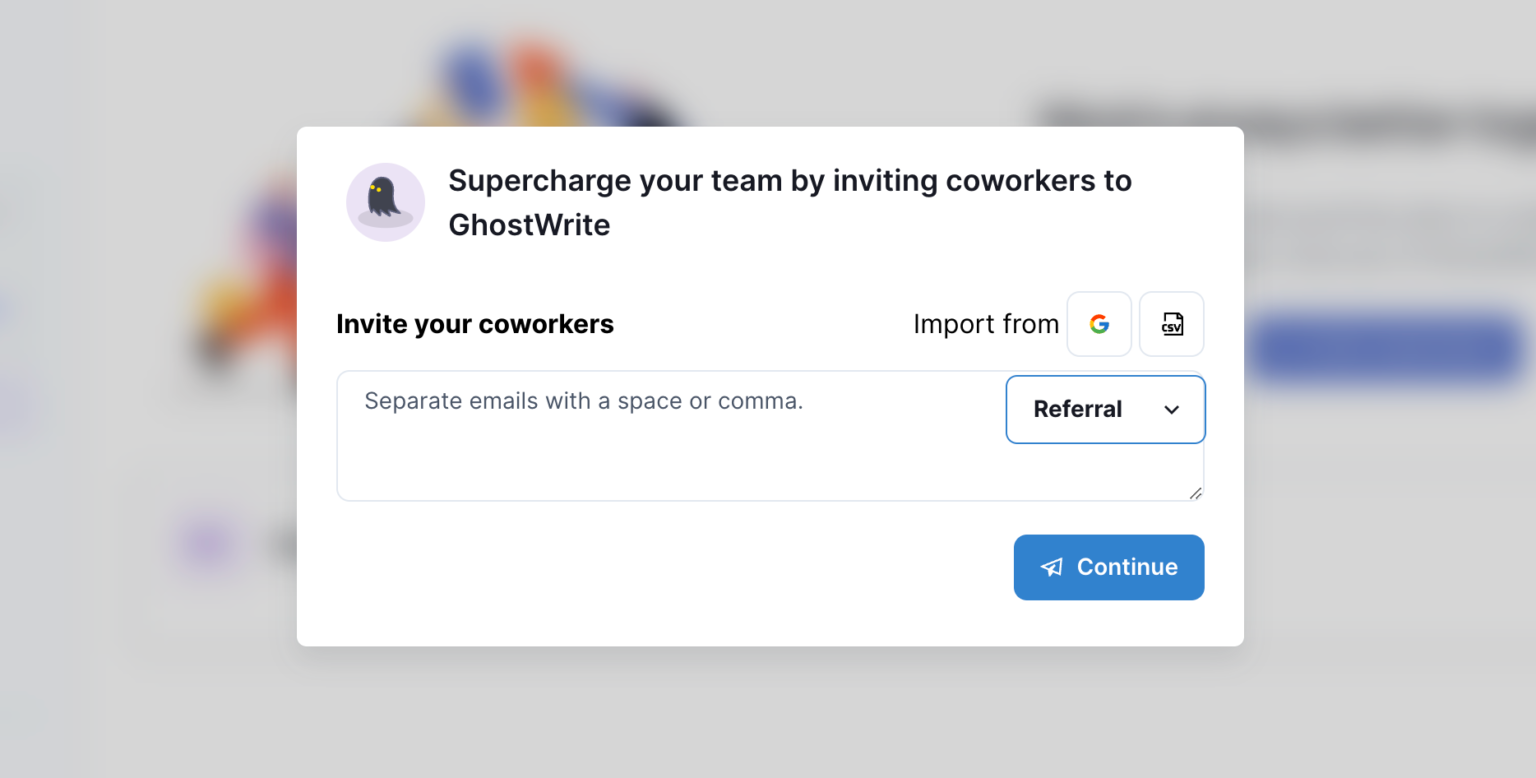Screen dimensions: 1536x778
Task: Import coworkers from a CSV file
Action: tap(1172, 324)
